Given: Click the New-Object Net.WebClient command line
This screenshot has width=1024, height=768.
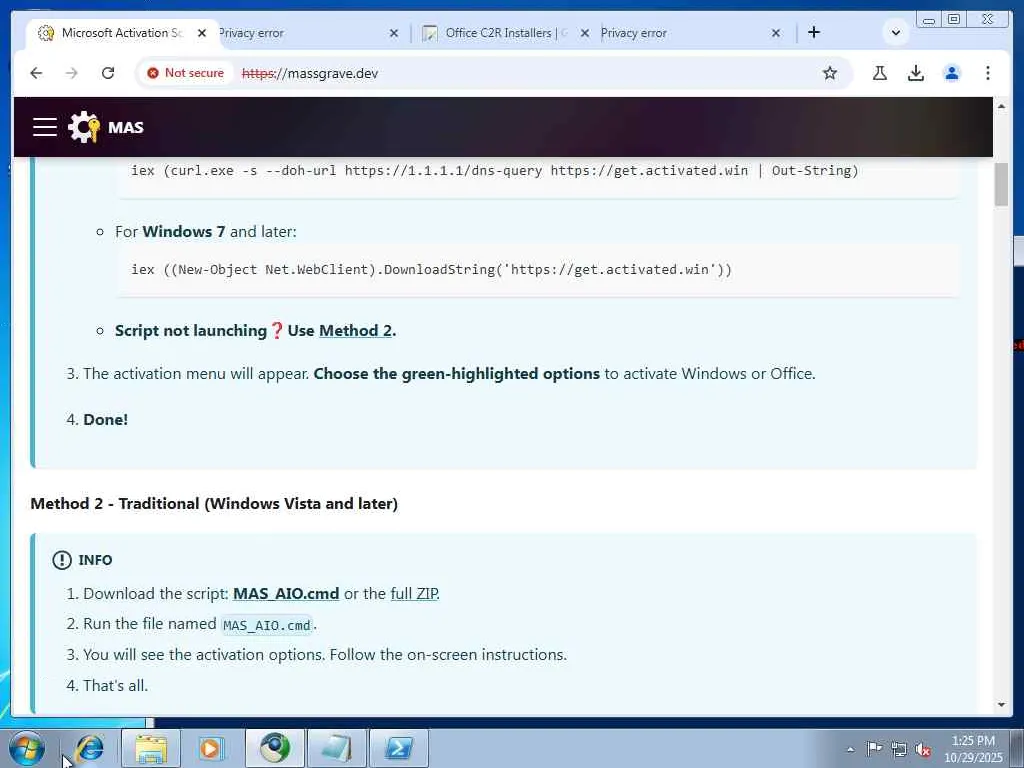Looking at the screenshot, I should click(431, 270).
